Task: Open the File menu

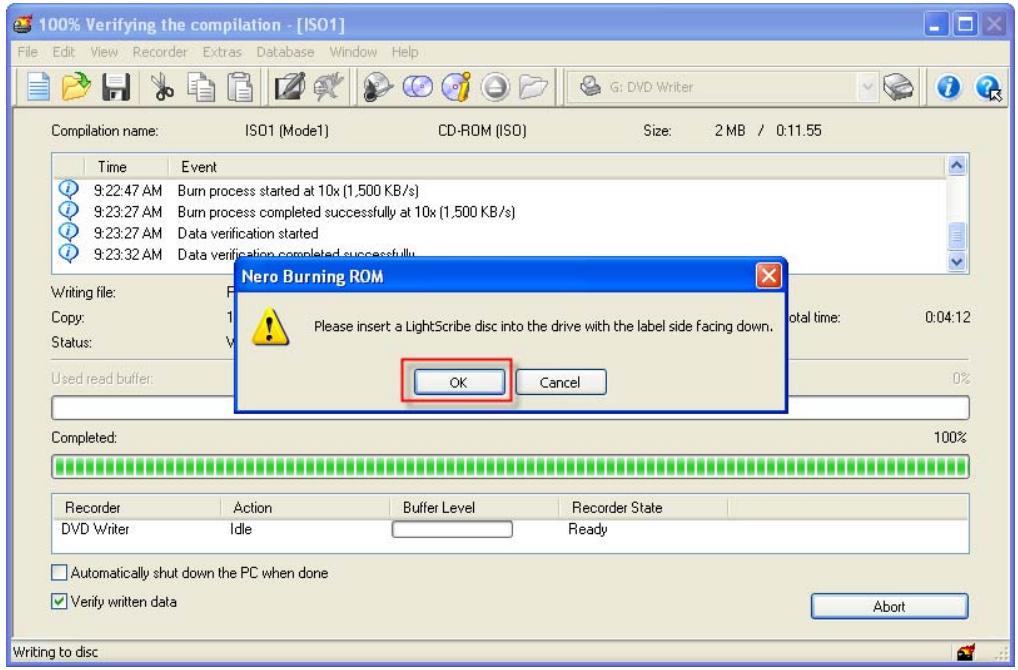Action: click(27, 52)
